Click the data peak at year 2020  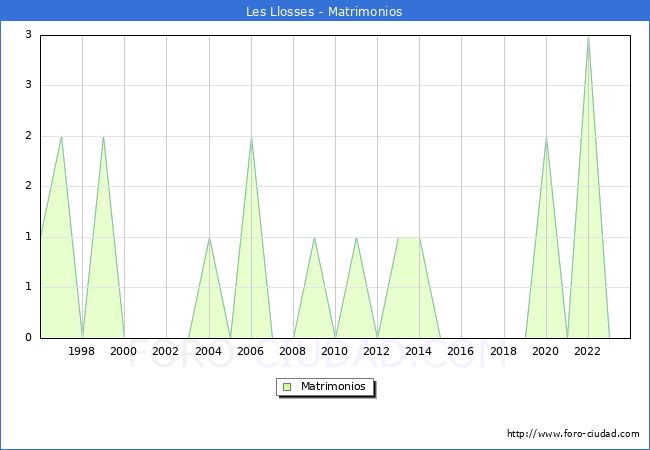pyautogui.click(x=546, y=137)
